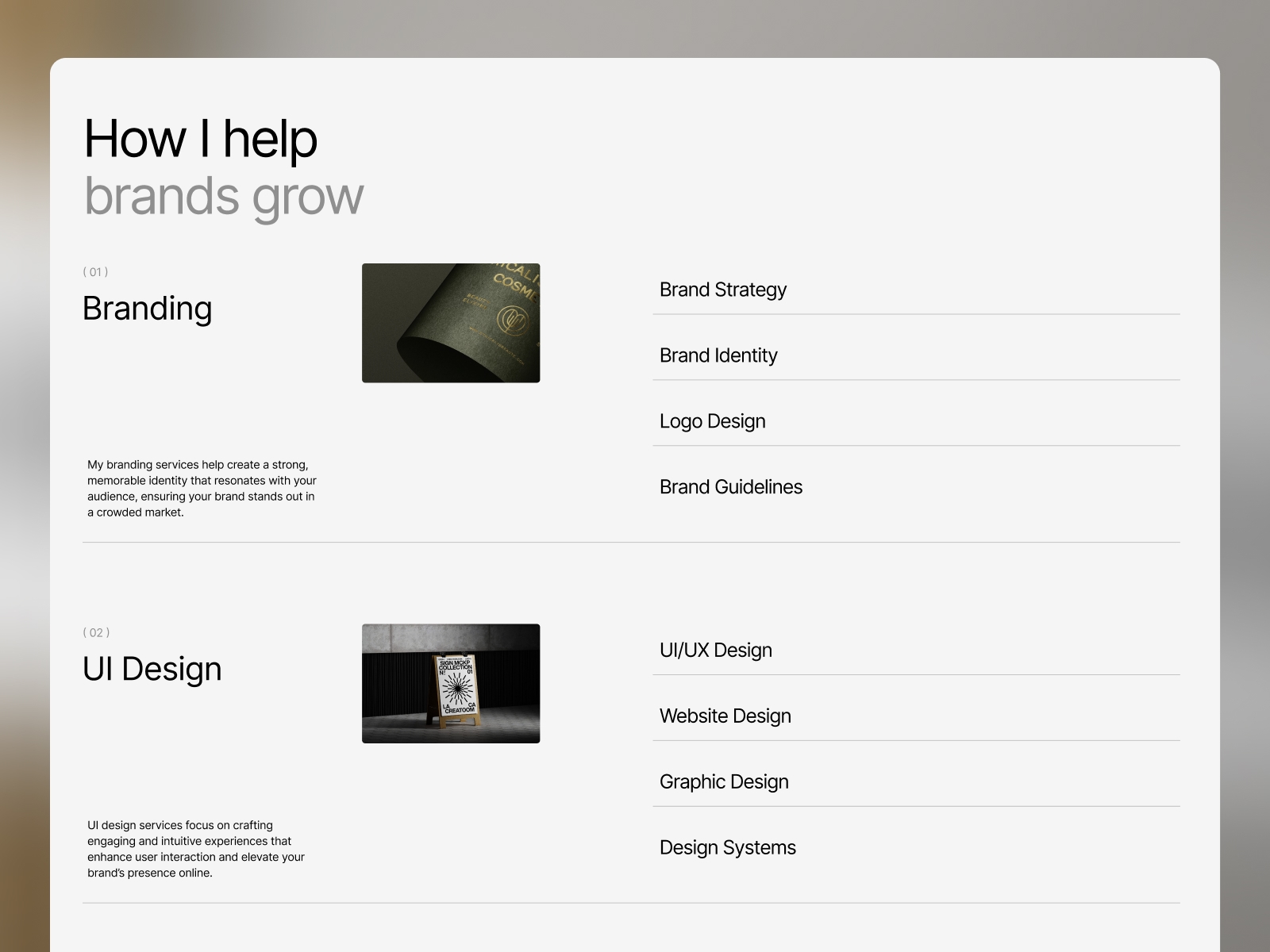Click the UI design services description paragraph
The height and width of the screenshot is (952, 1270).
196,850
